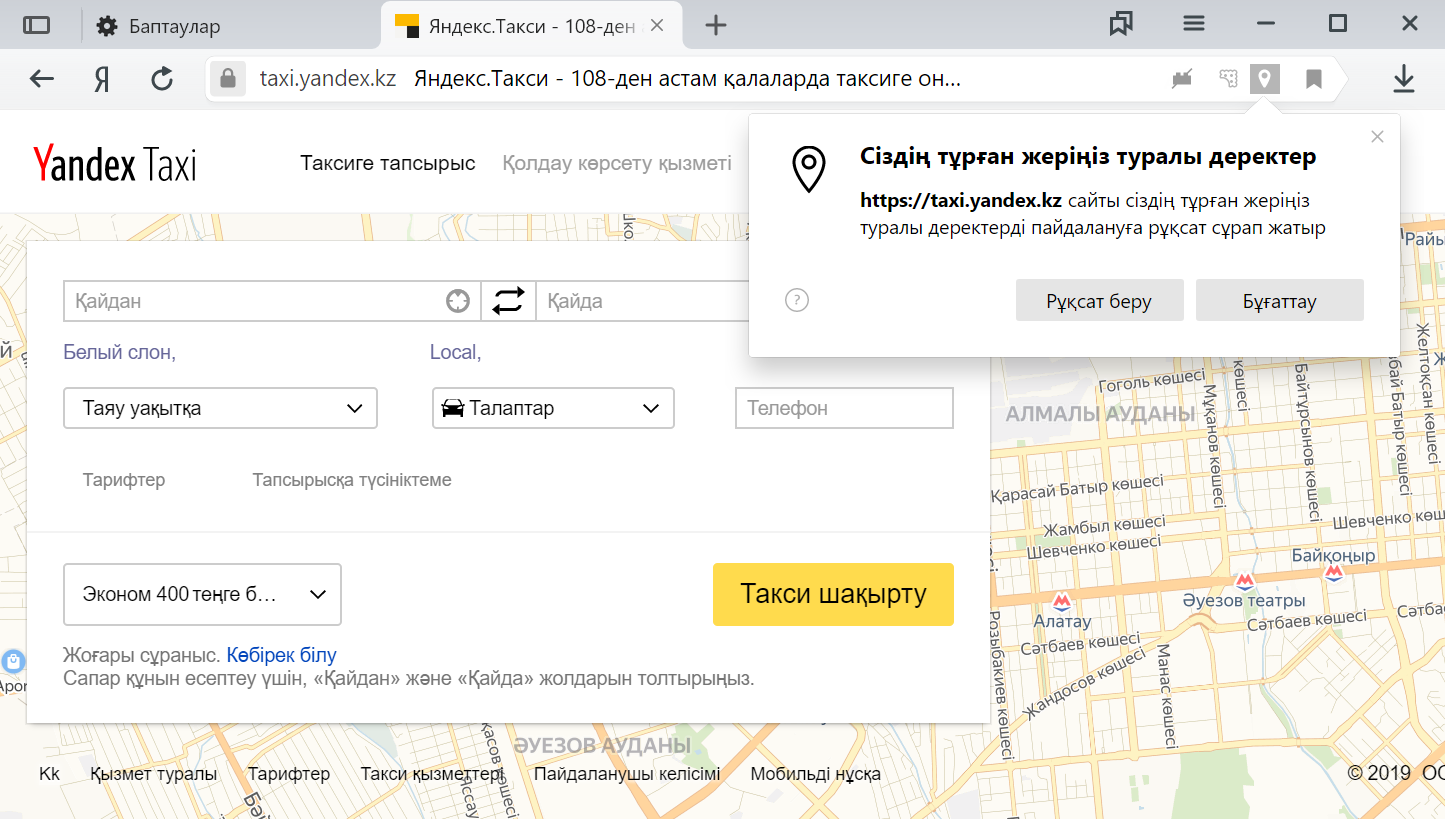Image resolution: width=1445 pixels, height=819 pixels.
Task: Click the Такси шақыру button
Action: (x=833, y=594)
